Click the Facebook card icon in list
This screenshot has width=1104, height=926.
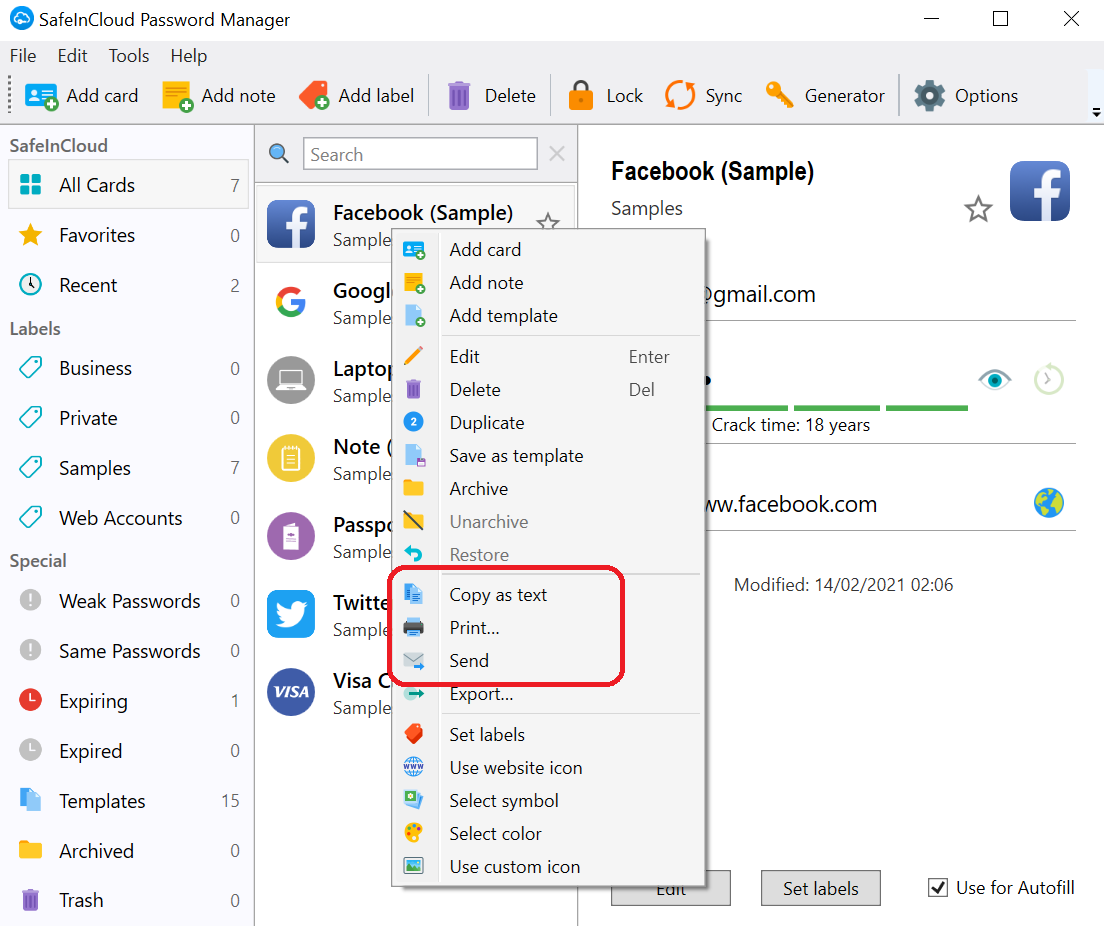[291, 224]
